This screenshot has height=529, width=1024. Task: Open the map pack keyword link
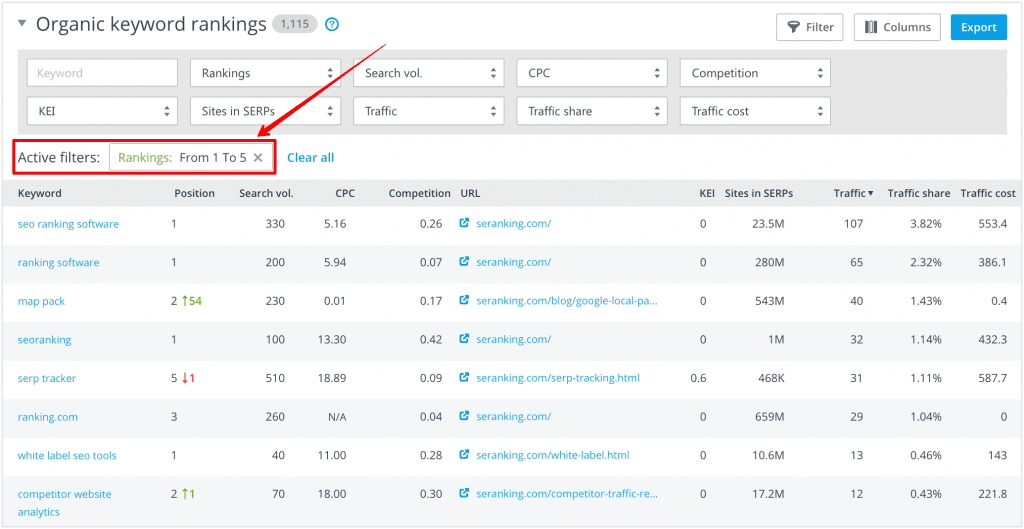(41, 301)
